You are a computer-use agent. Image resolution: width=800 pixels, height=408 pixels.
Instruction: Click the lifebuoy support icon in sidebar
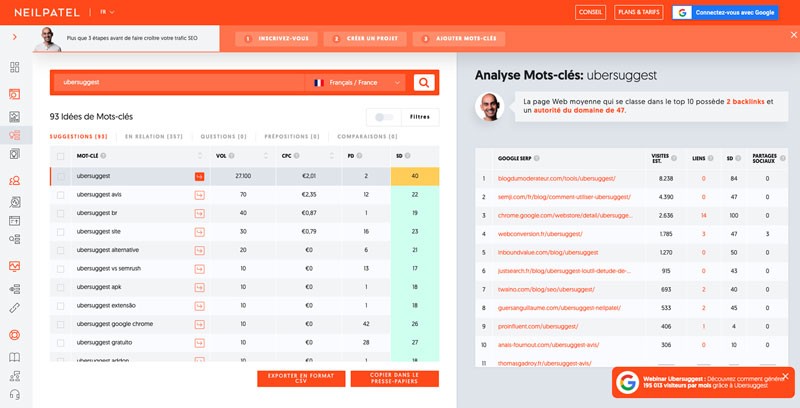click(15, 335)
